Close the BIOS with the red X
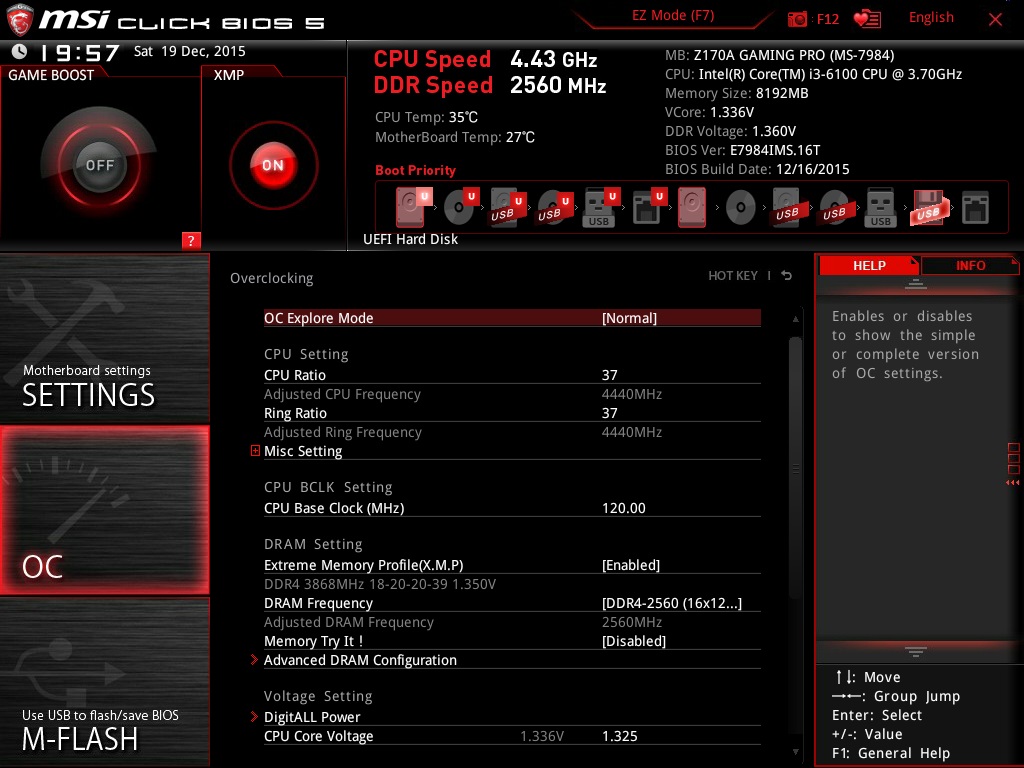 tap(995, 19)
